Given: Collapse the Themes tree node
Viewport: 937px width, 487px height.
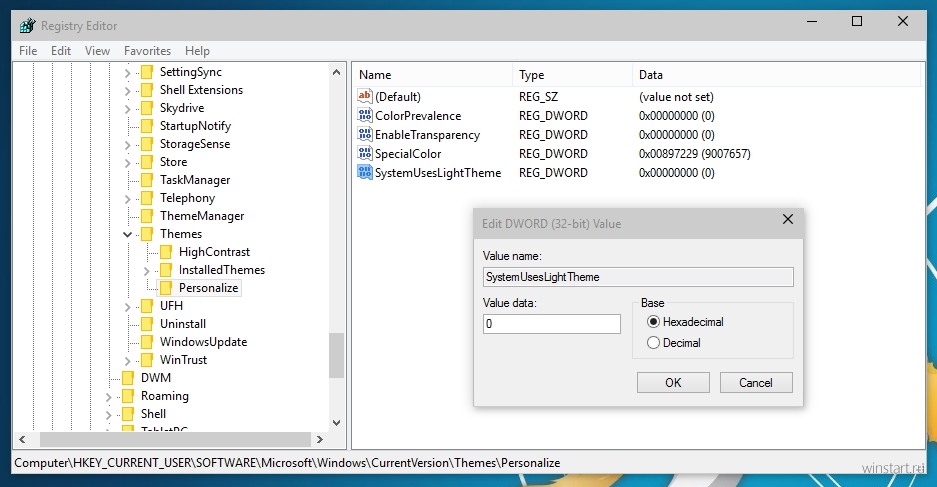Looking at the screenshot, I should (x=128, y=234).
